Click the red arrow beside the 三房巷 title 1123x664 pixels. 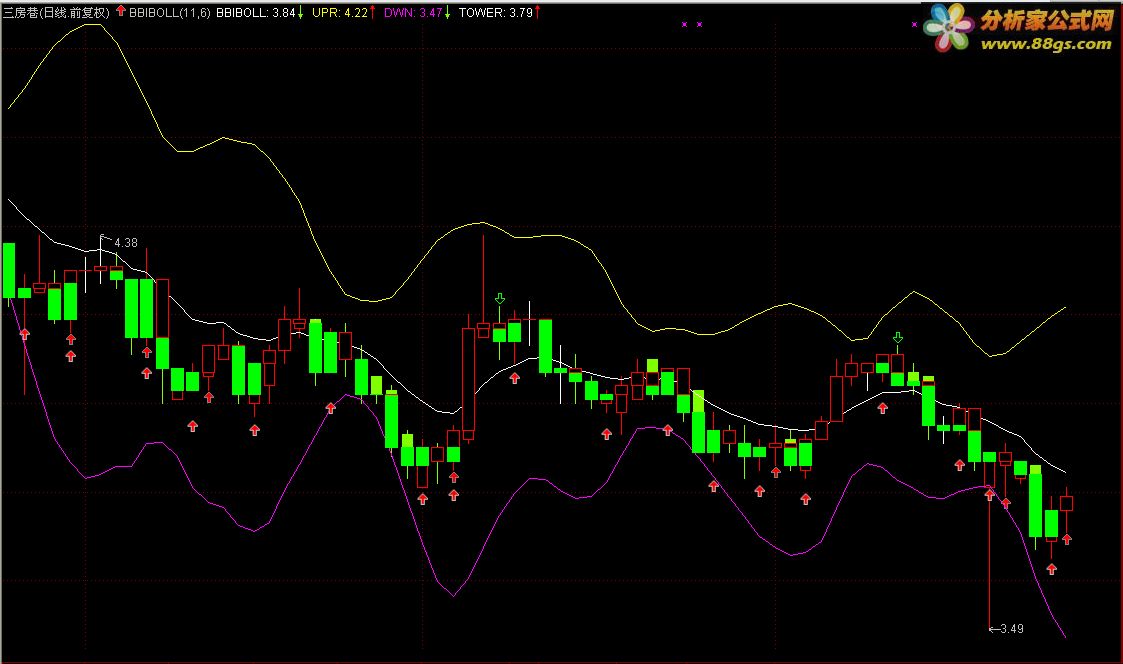(x=120, y=11)
